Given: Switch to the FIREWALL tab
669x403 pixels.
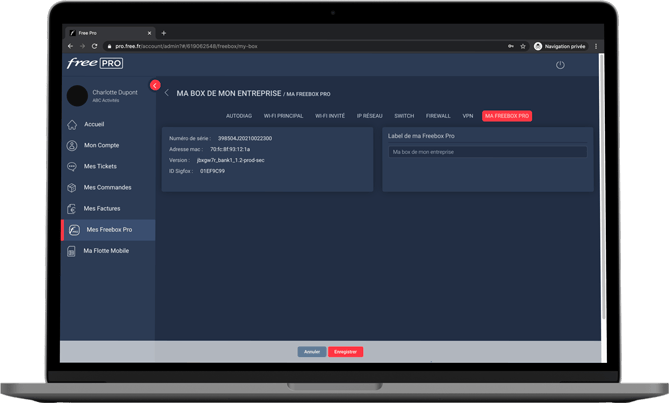Looking at the screenshot, I should [x=438, y=116].
